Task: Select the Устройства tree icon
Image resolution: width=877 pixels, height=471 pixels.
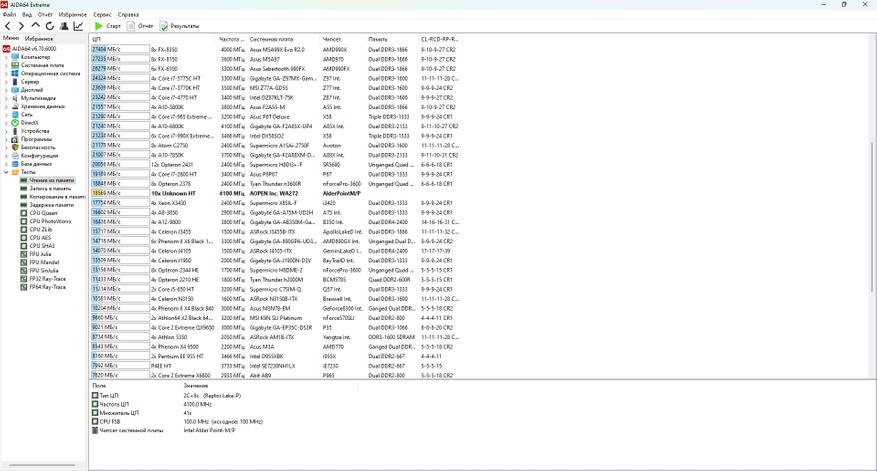Action: tap(15, 131)
